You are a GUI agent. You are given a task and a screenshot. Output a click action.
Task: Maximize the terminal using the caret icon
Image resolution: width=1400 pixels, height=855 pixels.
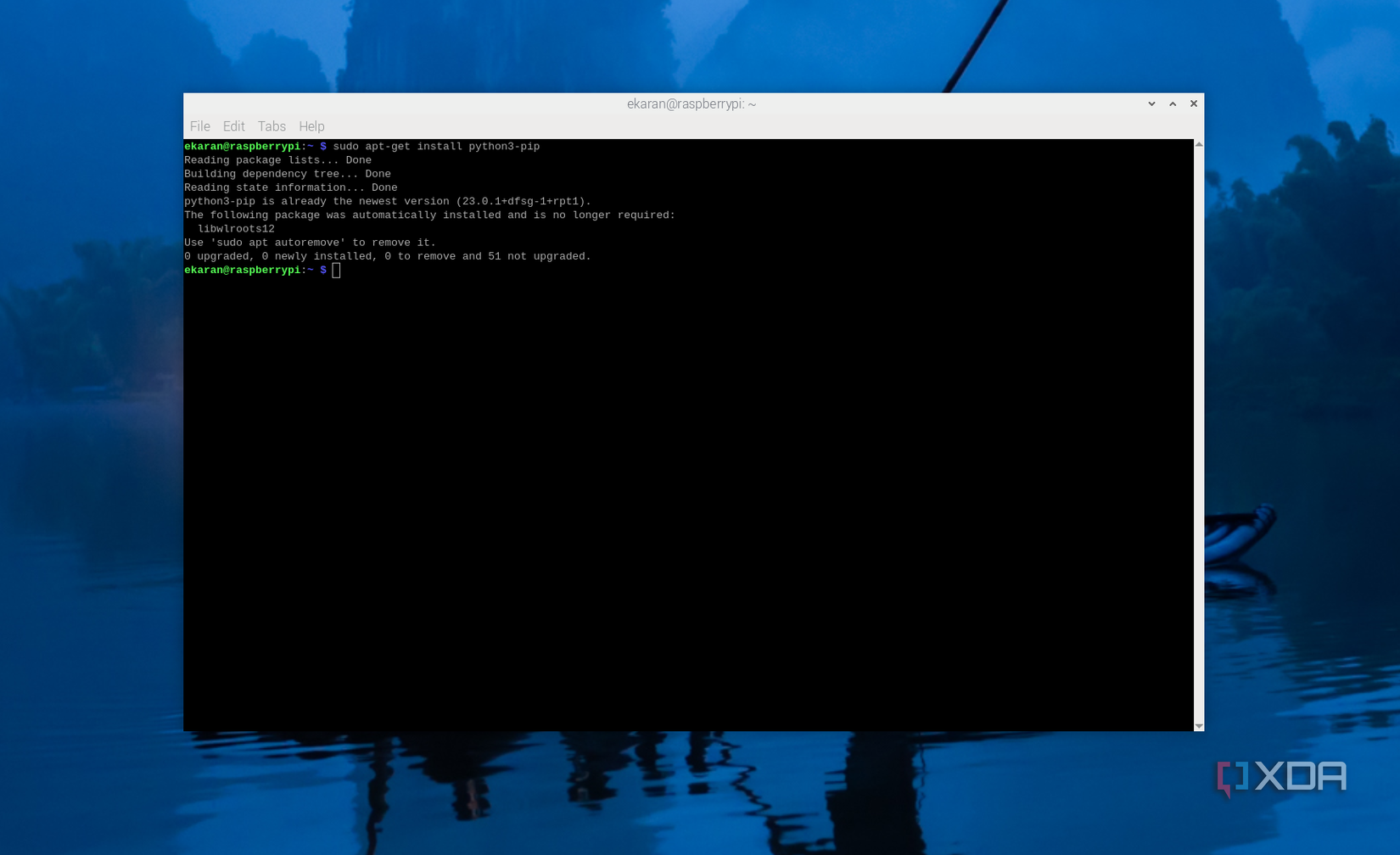point(1172,103)
